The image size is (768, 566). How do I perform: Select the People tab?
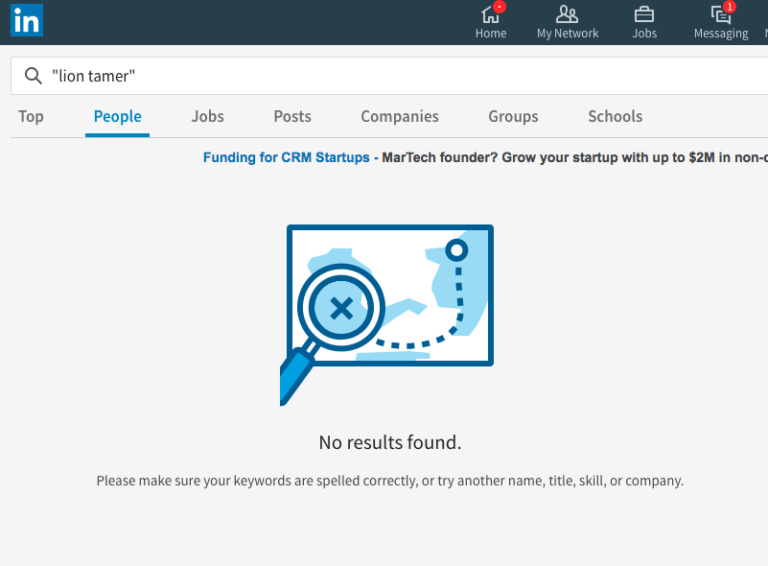pyautogui.click(x=118, y=117)
